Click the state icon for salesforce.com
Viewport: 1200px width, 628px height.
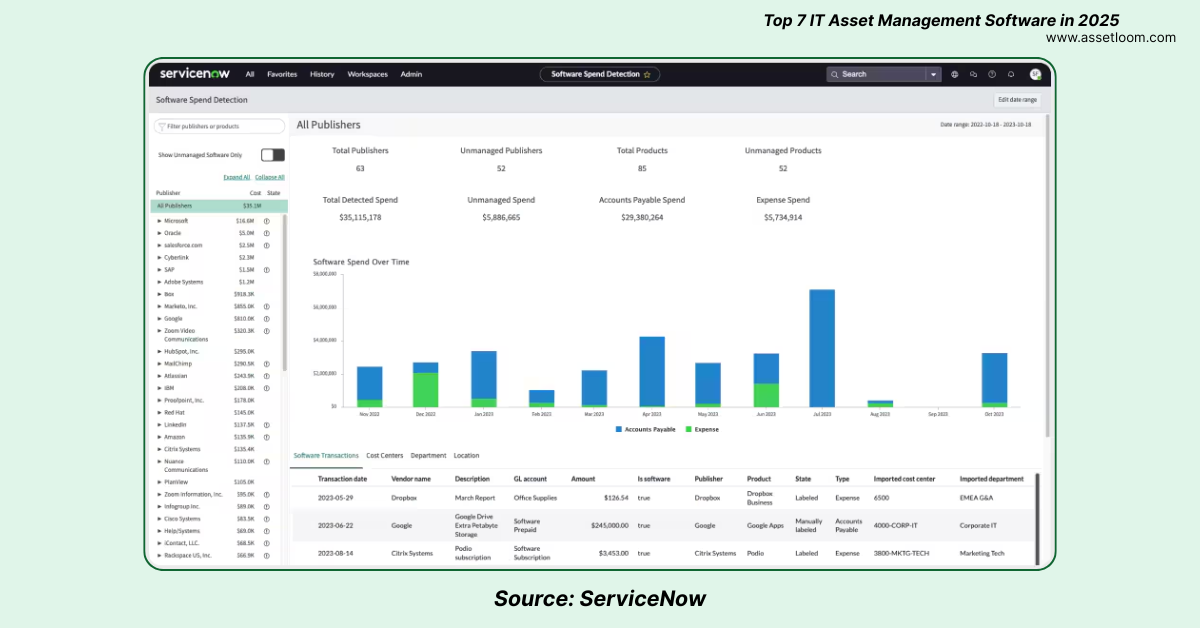(x=267, y=245)
